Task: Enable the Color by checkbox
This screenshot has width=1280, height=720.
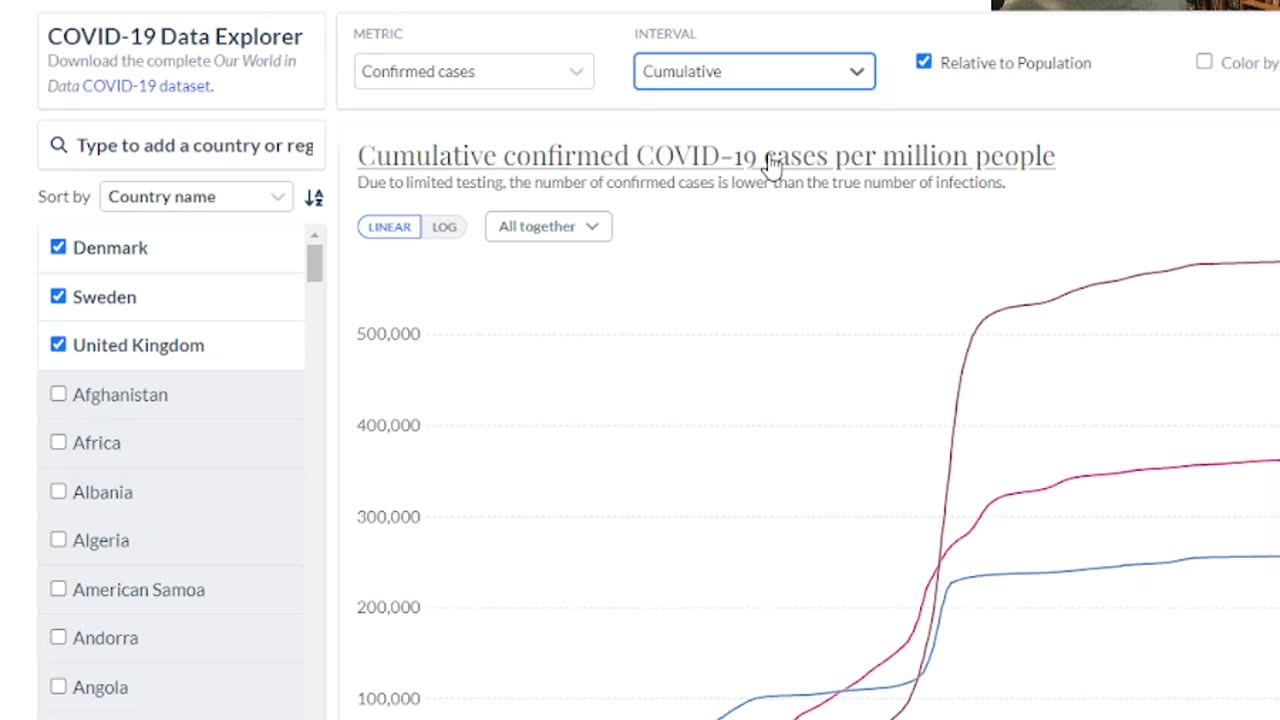Action: (x=1204, y=62)
